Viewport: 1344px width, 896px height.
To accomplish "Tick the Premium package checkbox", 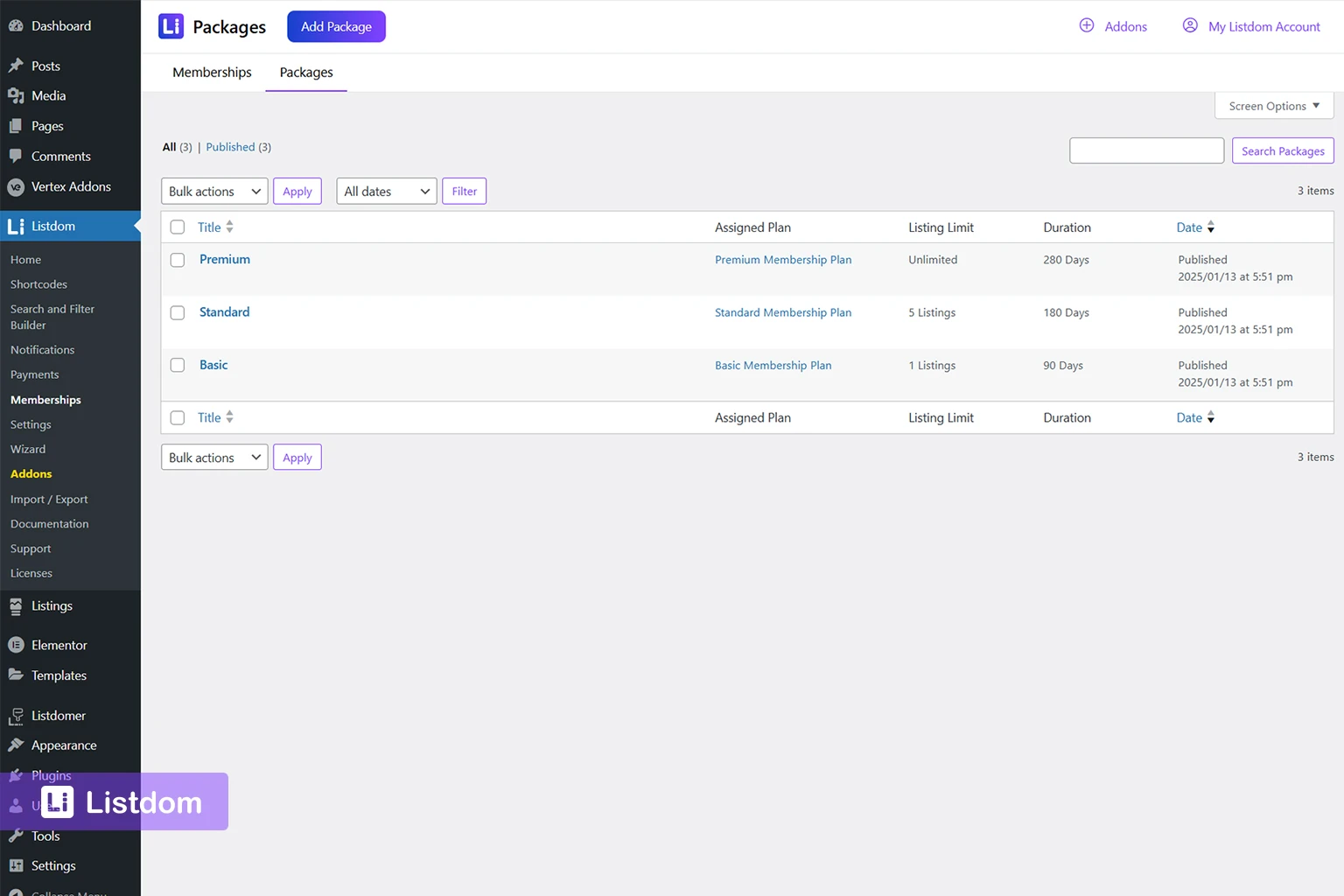I will [x=178, y=260].
